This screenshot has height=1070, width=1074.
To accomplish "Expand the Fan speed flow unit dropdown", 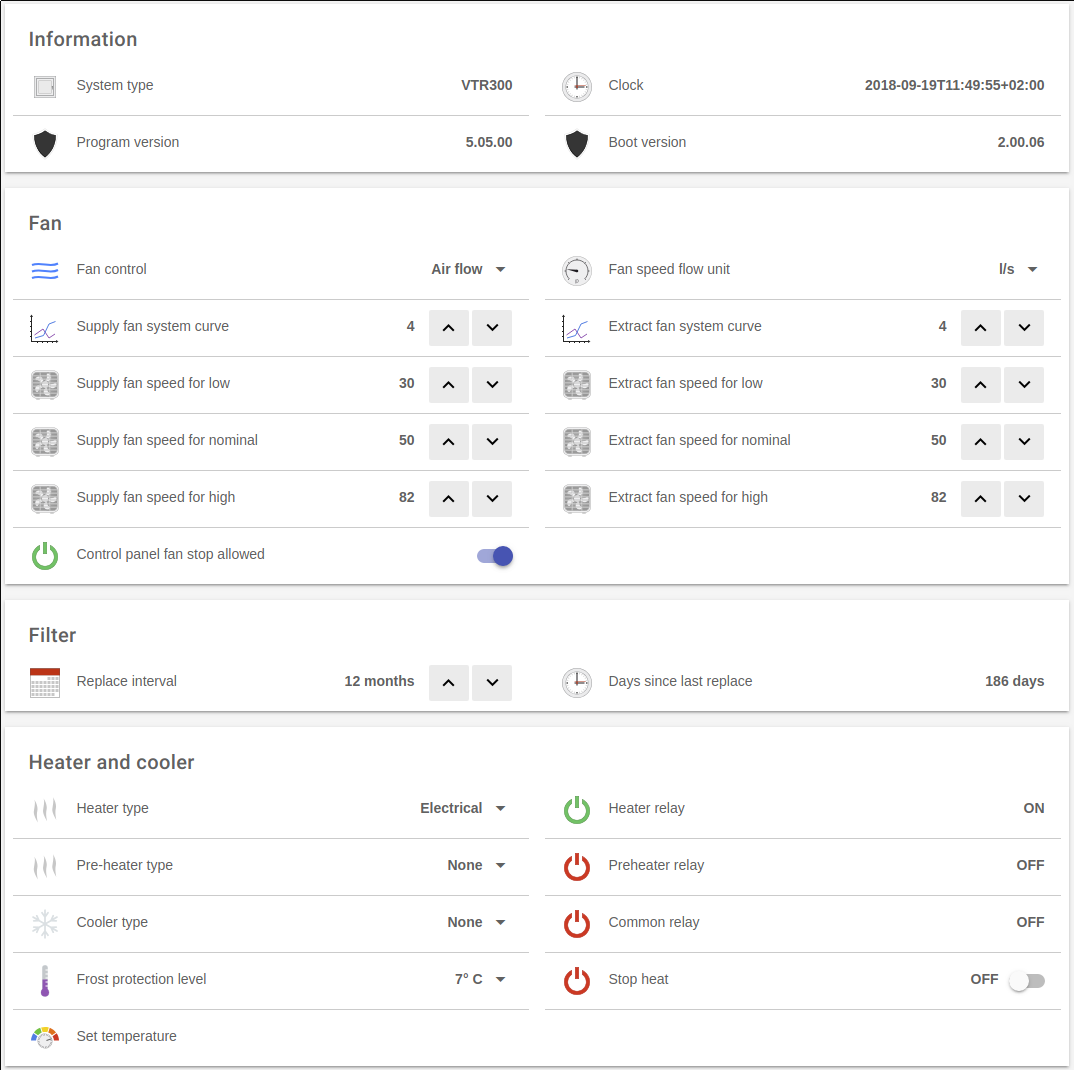I will 1018,270.
